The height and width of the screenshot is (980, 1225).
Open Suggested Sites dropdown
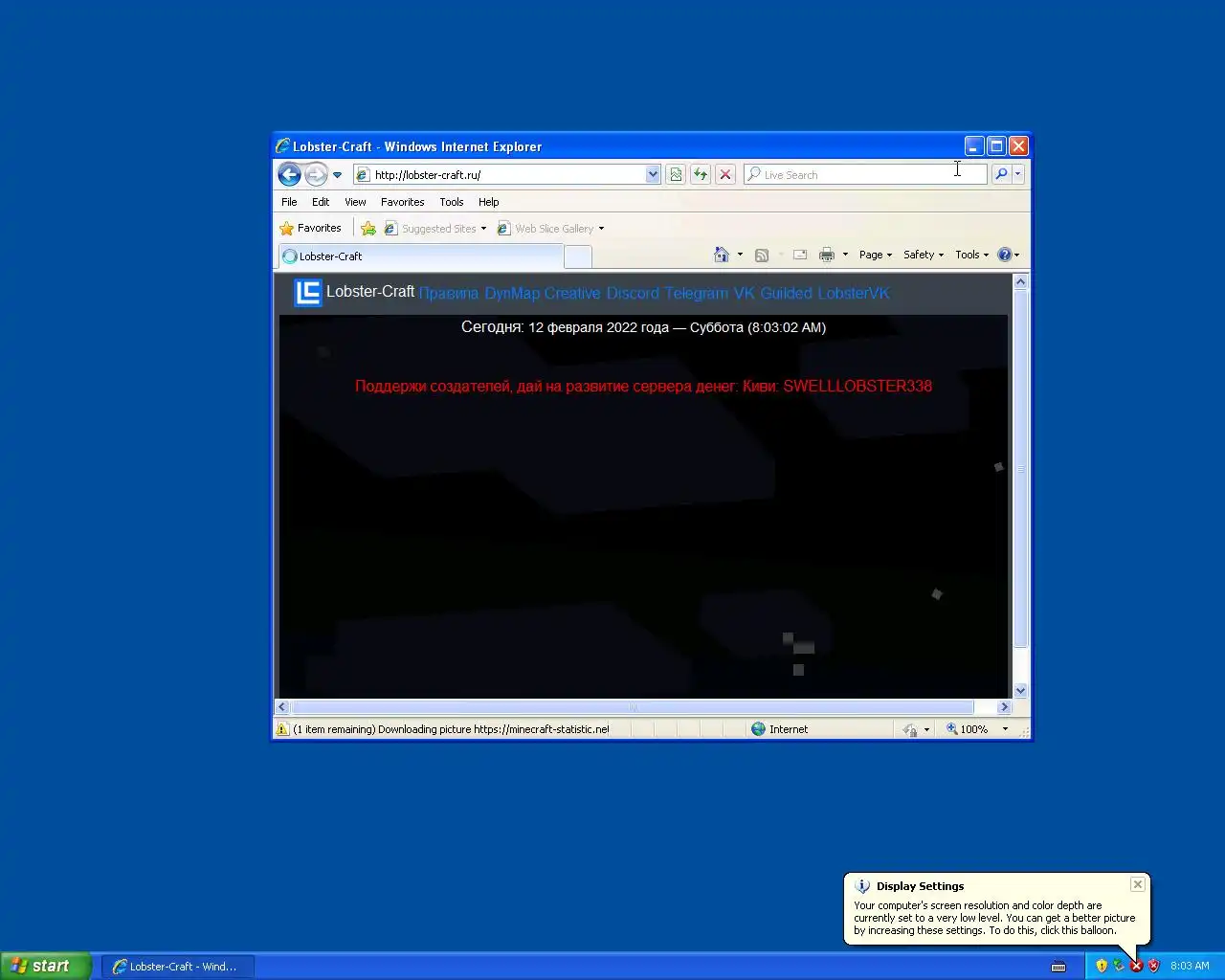click(435, 229)
